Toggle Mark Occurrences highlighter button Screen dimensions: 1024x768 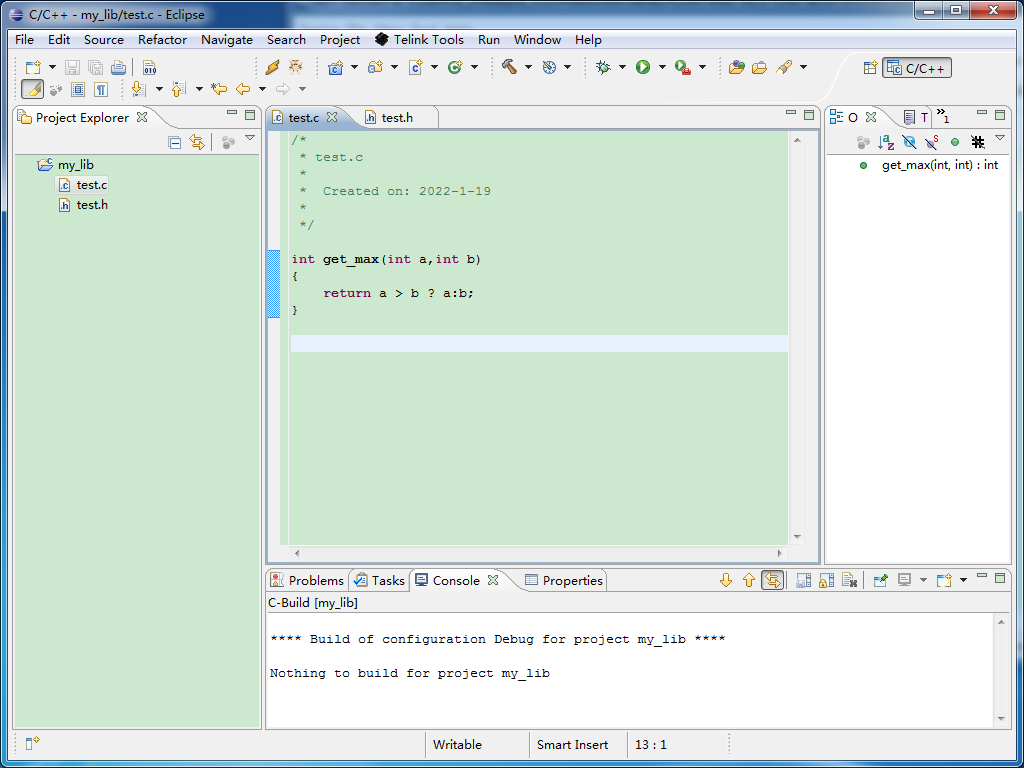[33, 89]
